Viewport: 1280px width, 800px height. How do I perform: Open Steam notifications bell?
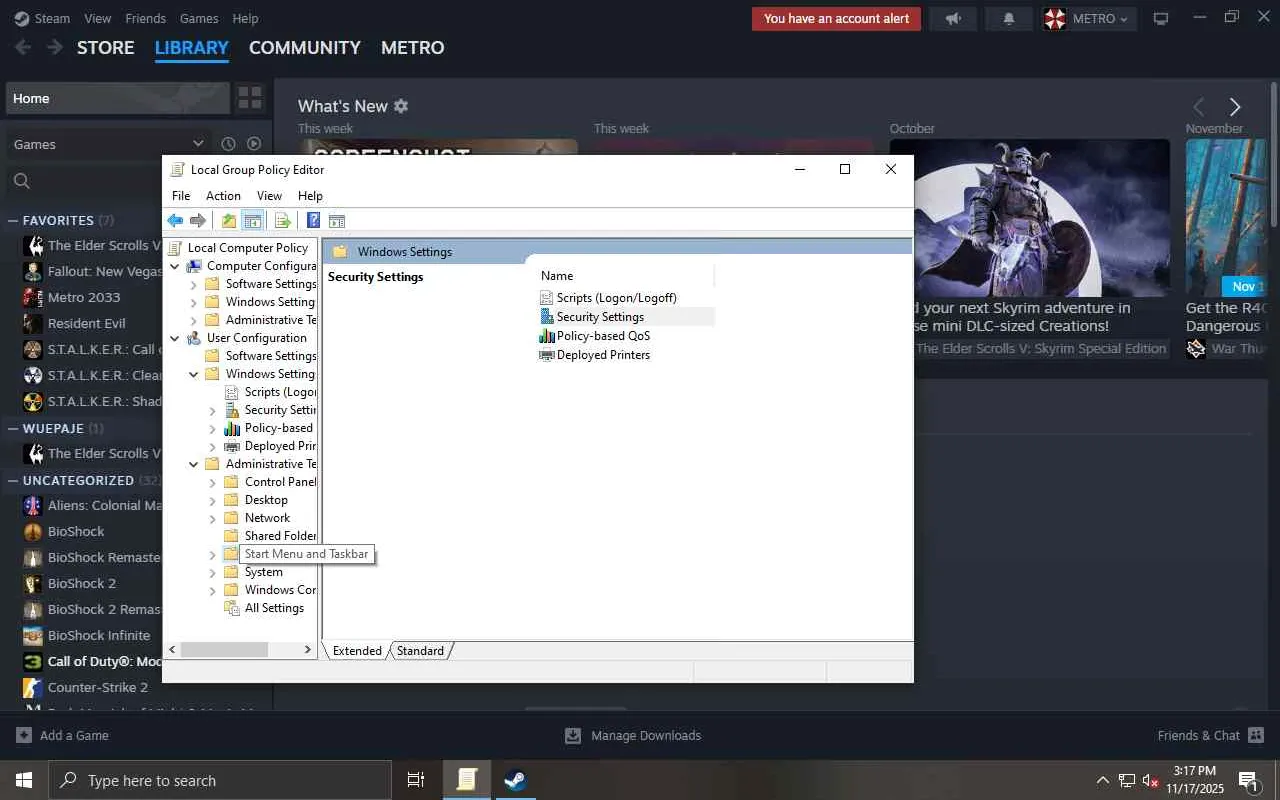point(1009,19)
